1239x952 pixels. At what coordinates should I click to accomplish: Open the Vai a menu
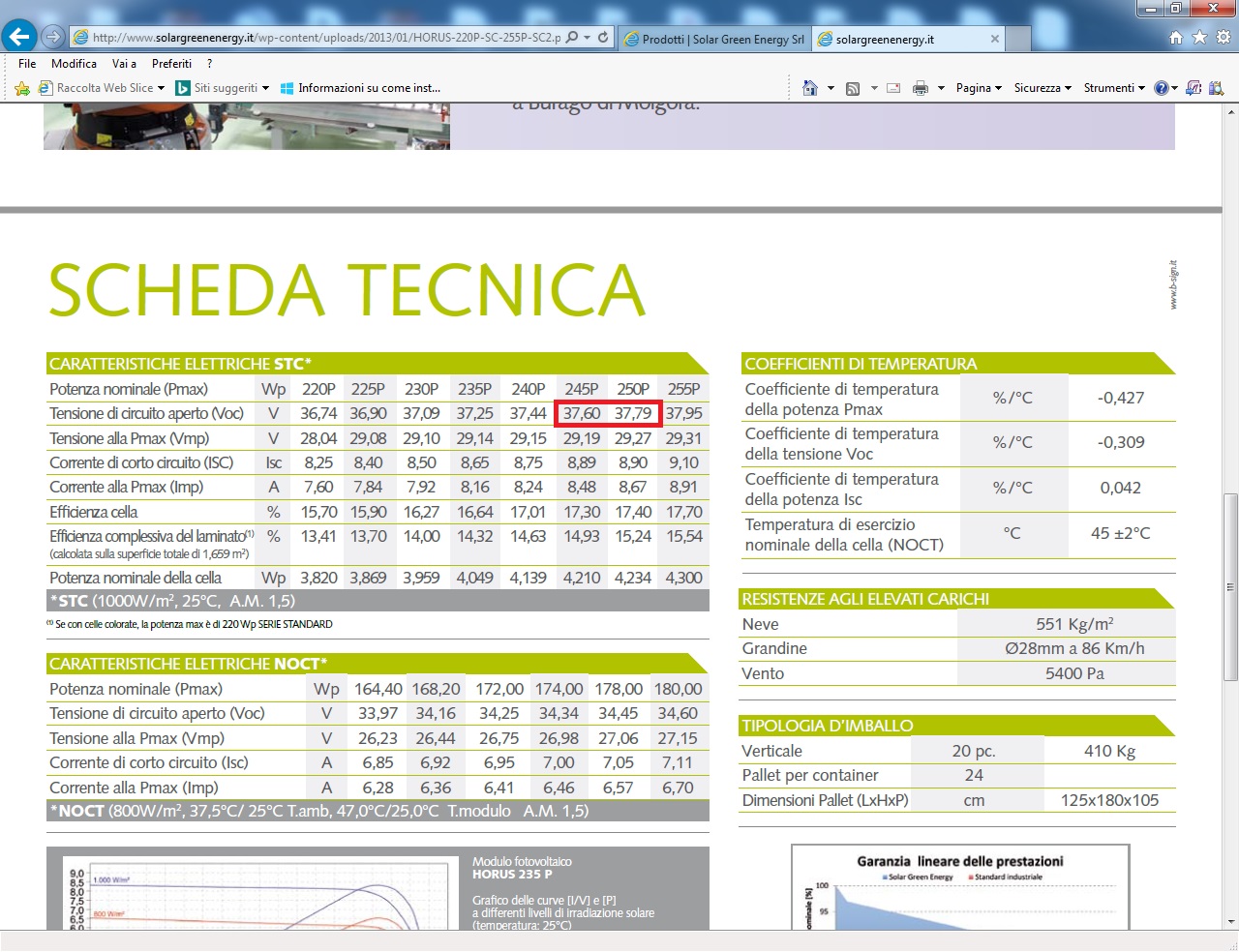pyautogui.click(x=124, y=63)
